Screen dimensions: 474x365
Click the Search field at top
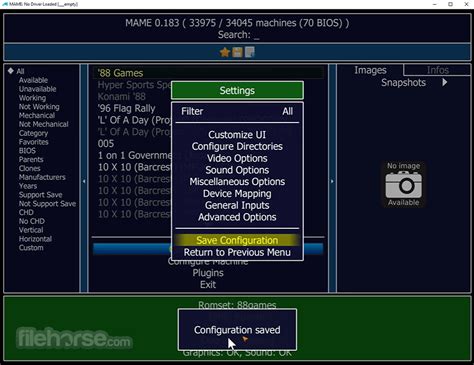pos(237,35)
